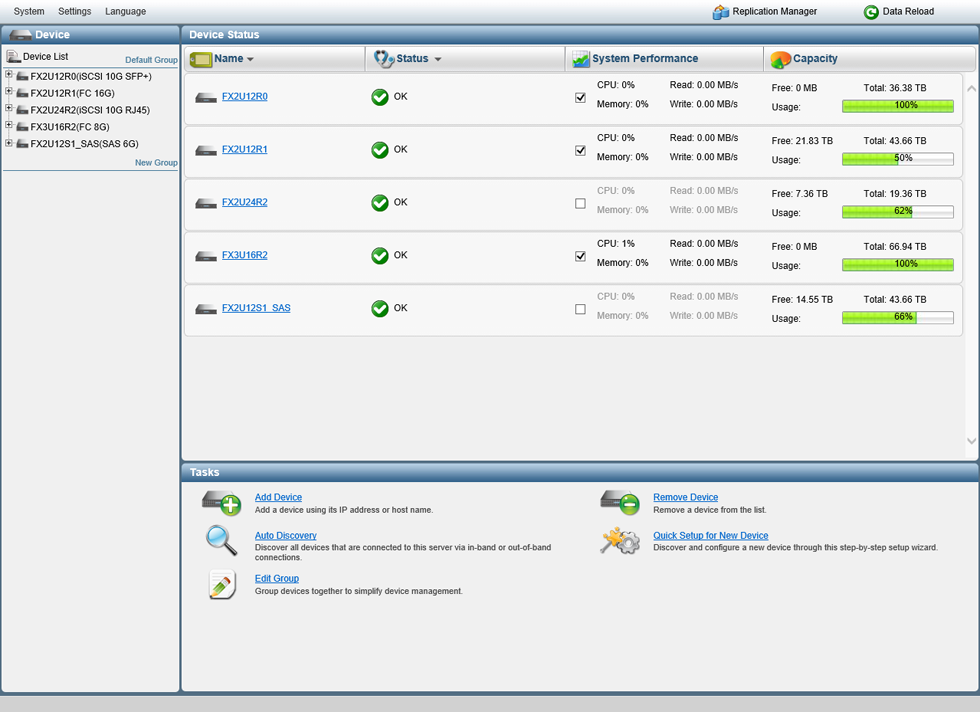Click the Auto Discovery magnifier icon
The width and height of the screenshot is (980, 712).
222,540
